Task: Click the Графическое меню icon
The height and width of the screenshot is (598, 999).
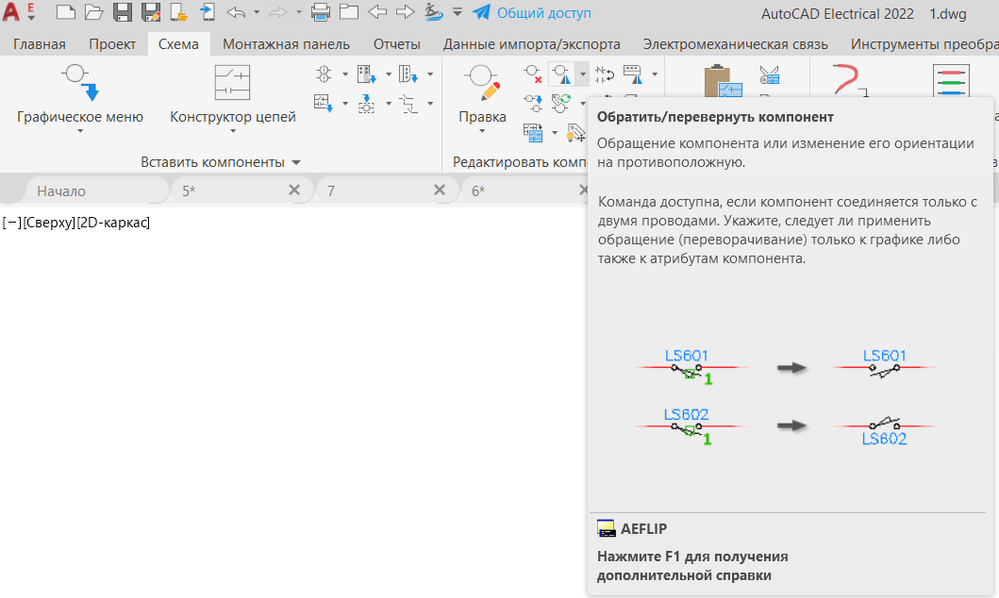Action: click(80, 82)
